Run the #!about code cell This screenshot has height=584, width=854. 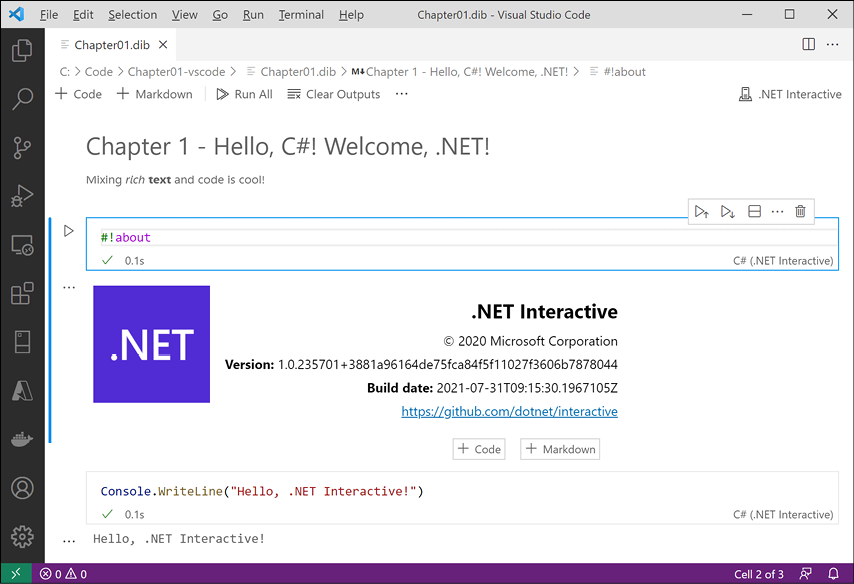(x=68, y=231)
